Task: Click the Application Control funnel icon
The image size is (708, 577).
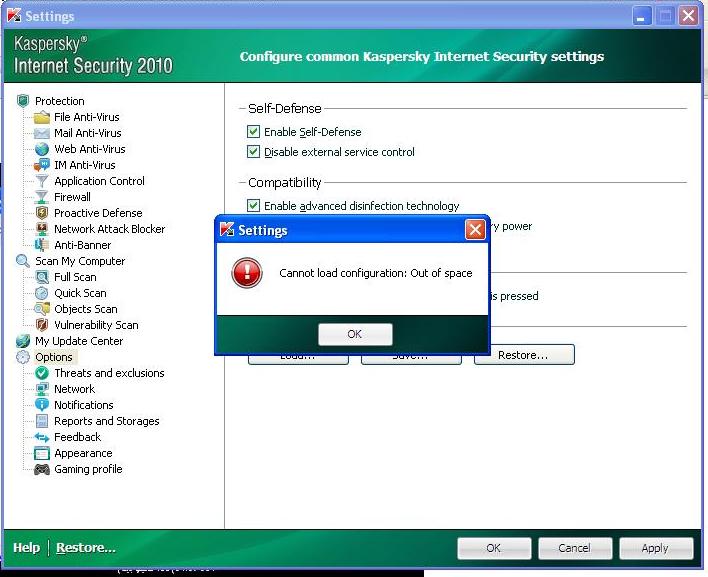Action: tap(42, 181)
